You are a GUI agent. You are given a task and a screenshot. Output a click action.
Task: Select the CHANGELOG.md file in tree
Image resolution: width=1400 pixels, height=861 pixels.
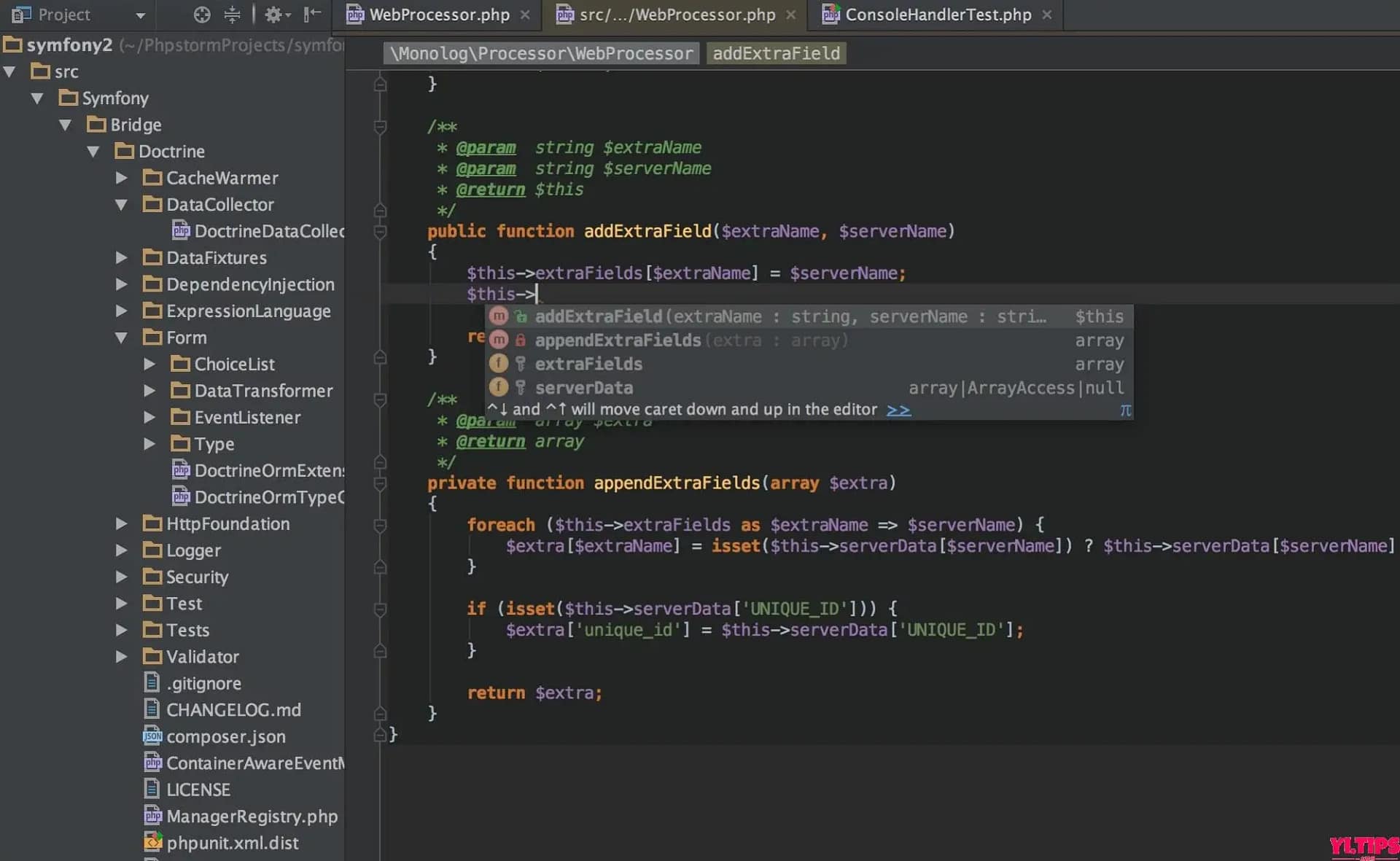pyautogui.click(x=233, y=709)
